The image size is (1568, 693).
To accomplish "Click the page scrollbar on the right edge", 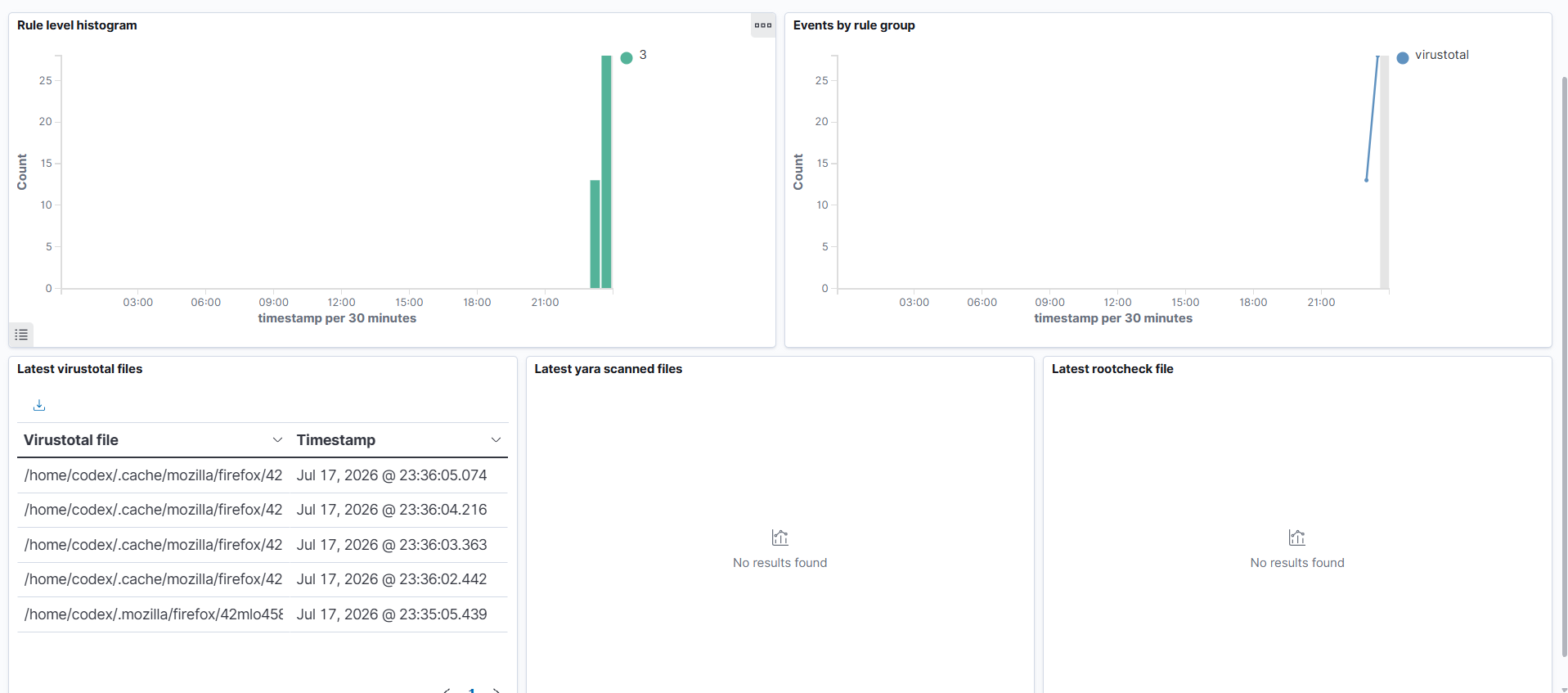I will 1564,366.
